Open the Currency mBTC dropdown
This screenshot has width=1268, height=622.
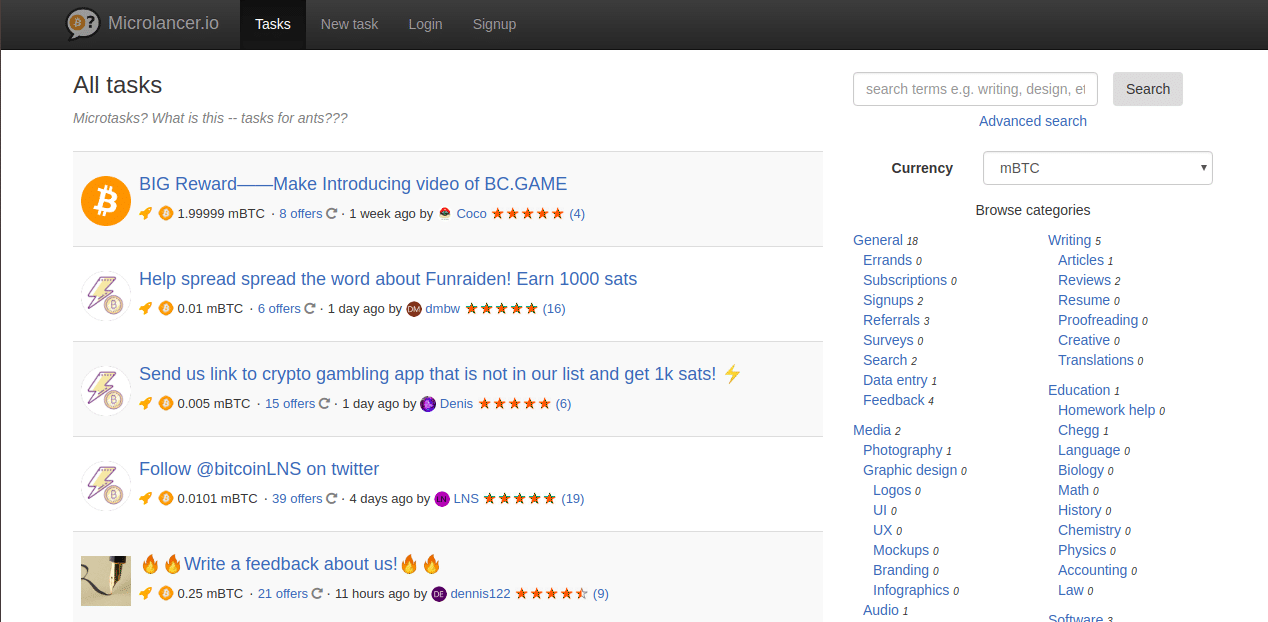point(1098,168)
